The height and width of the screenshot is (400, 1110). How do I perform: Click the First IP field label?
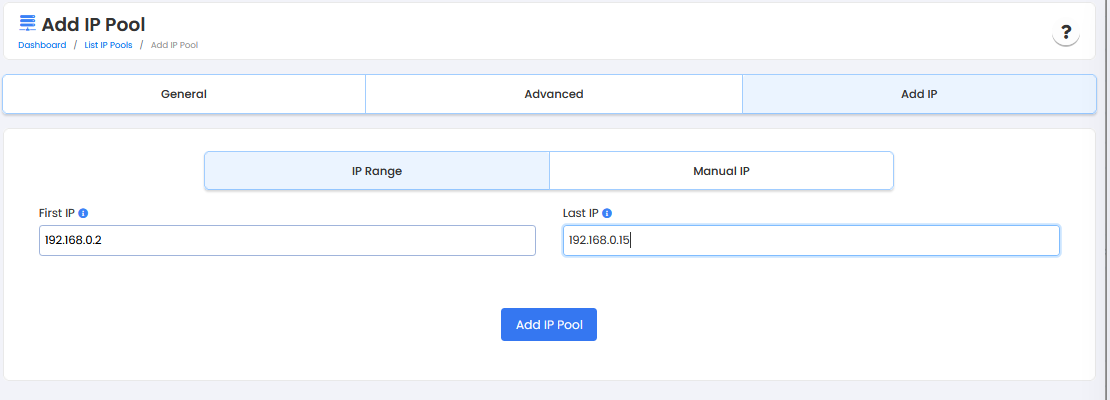[57, 213]
